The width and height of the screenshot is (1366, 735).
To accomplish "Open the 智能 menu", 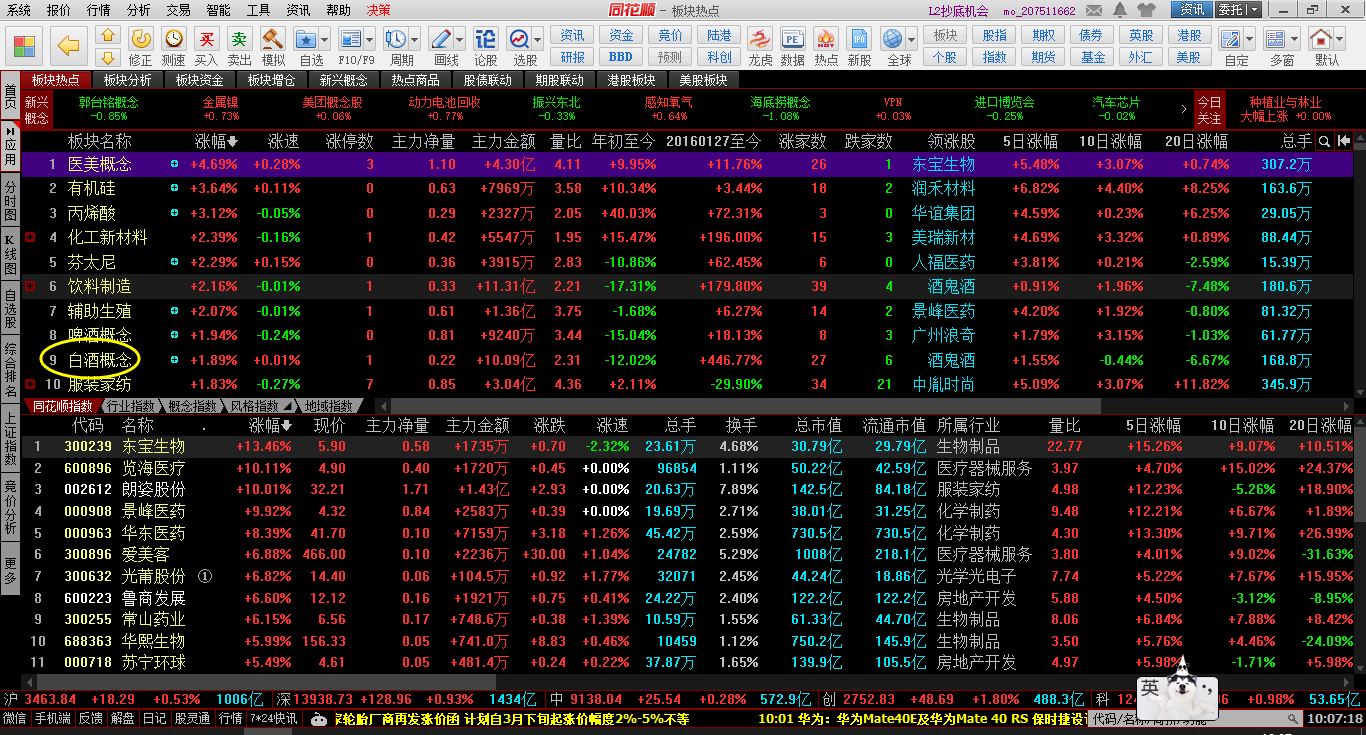I will 219,10.
